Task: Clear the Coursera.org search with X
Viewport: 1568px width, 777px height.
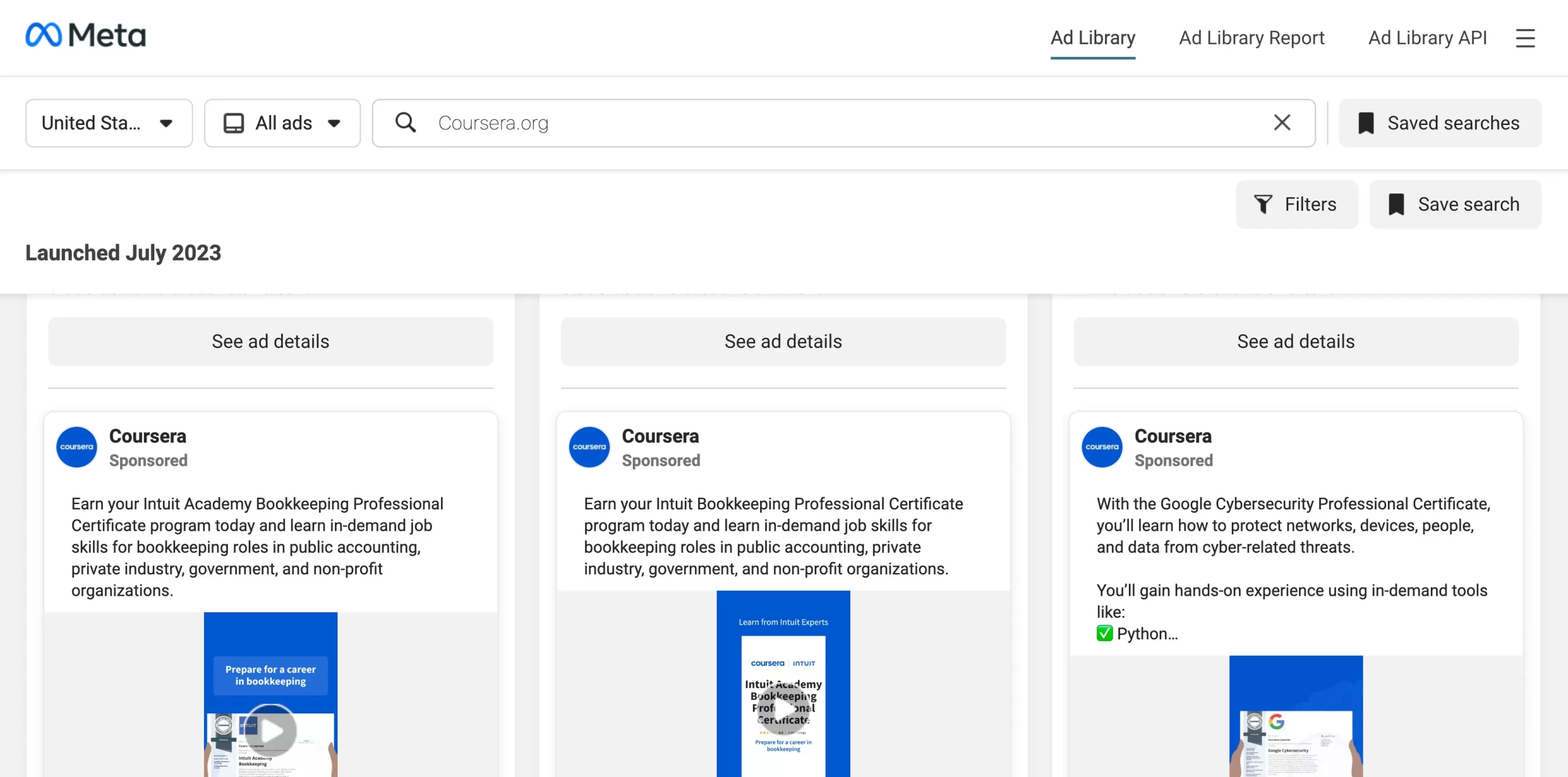Action: point(1281,122)
